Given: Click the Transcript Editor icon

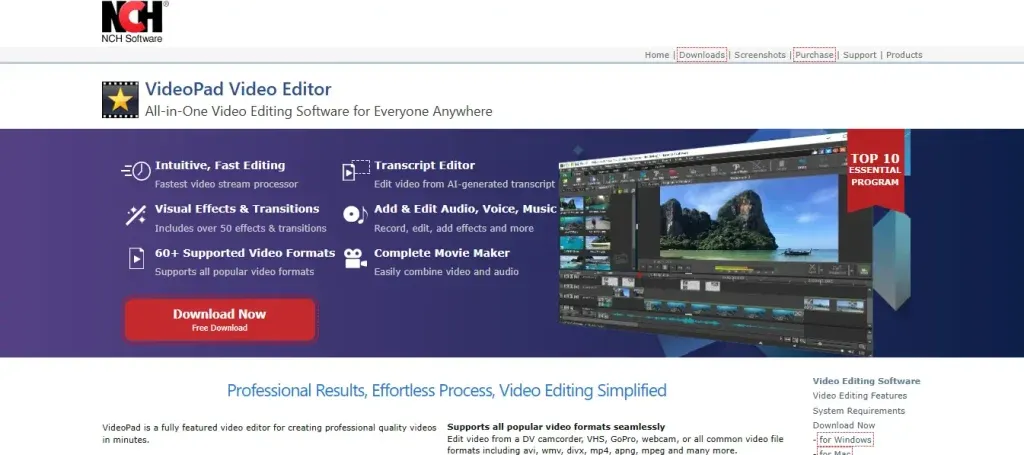Looking at the screenshot, I should (x=356, y=170).
